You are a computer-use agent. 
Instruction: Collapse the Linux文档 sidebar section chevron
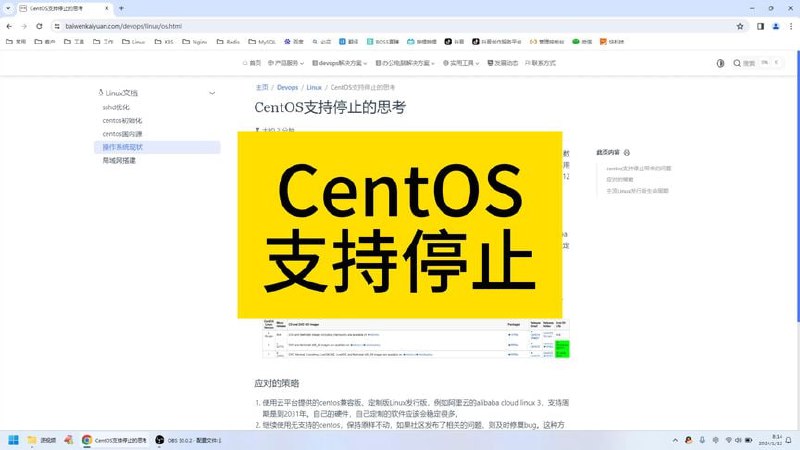212,93
